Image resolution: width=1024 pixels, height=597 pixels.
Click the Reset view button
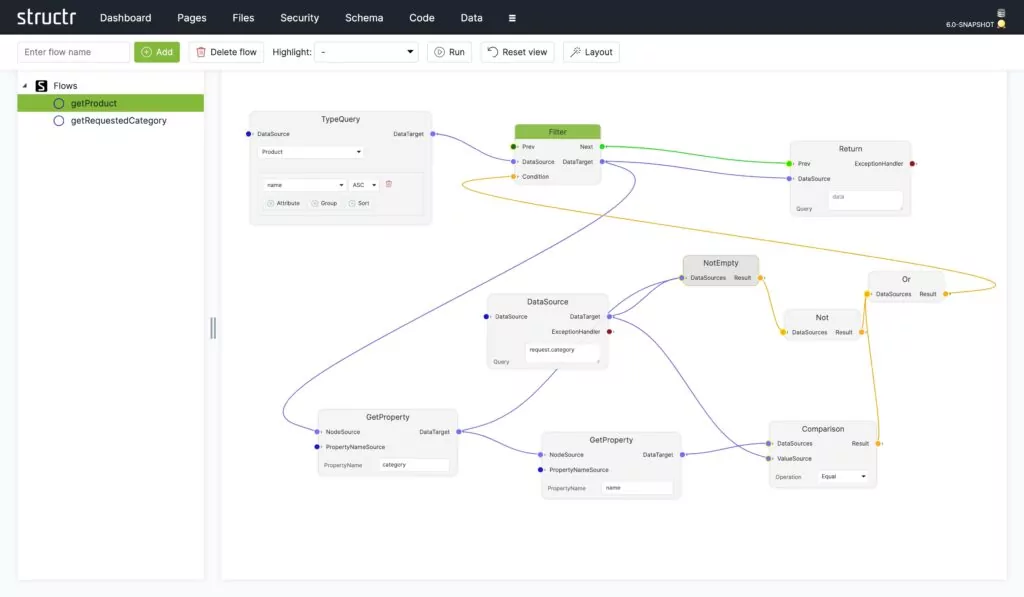tap(517, 52)
